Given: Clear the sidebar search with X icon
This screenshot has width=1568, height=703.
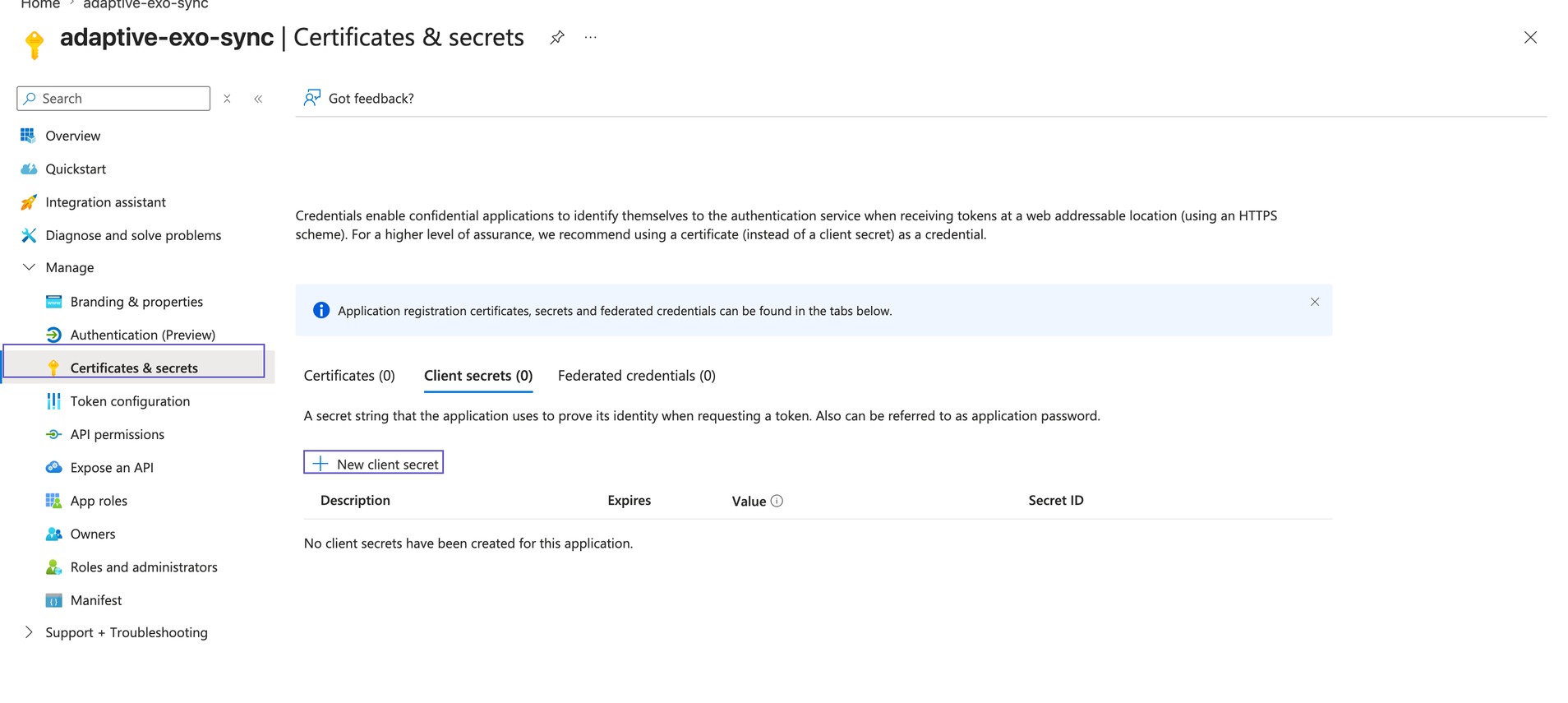Looking at the screenshot, I should pos(227,99).
